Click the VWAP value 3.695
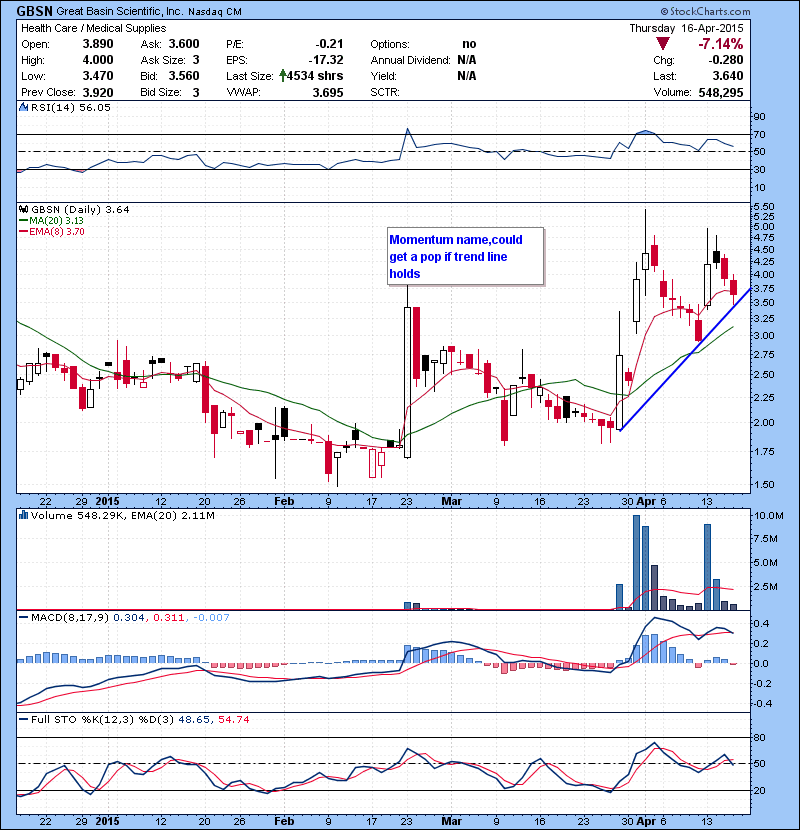Image resolution: width=800 pixels, height=830 pixels. (x=328, y=92)
